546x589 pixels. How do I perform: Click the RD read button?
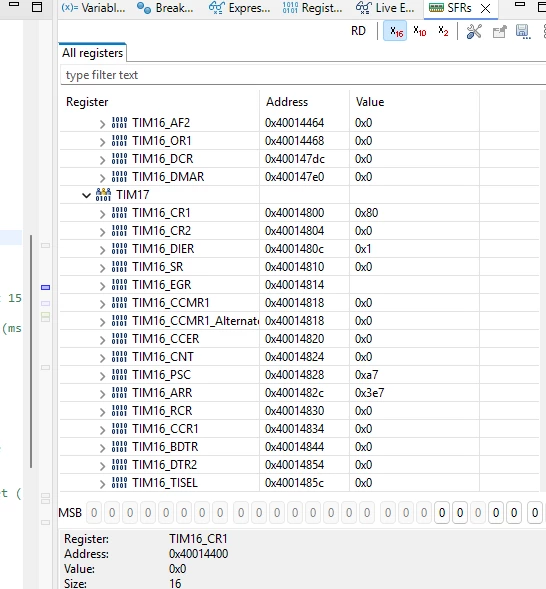[x=358, y=31]
